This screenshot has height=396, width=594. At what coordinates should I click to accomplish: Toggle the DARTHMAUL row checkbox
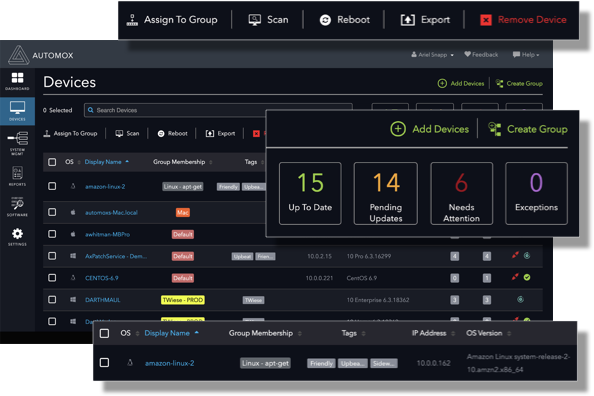pos(52,299)
